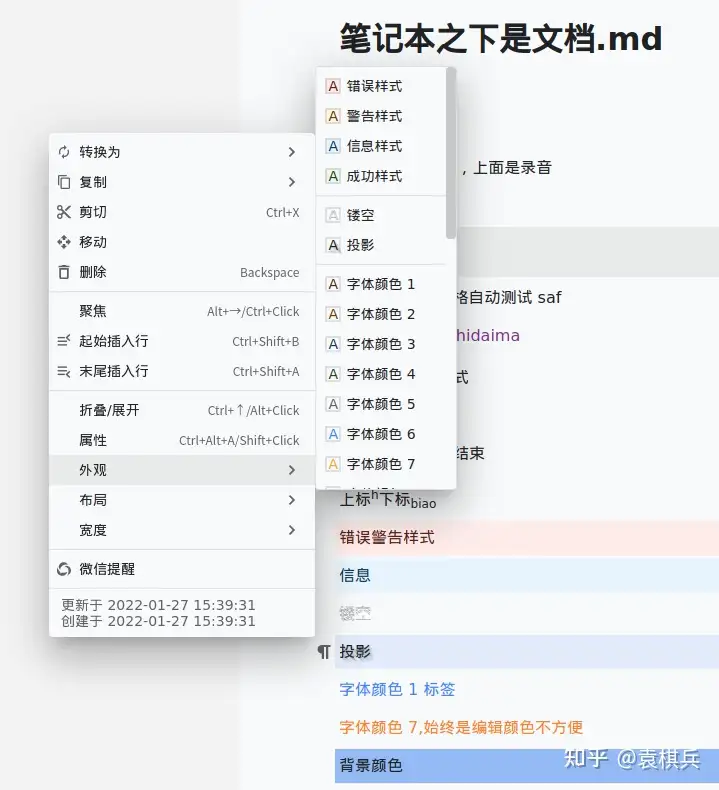Click the red A icon for 错误样式
The height and width of the screenshot is (790, 719).
pos(333,86)
